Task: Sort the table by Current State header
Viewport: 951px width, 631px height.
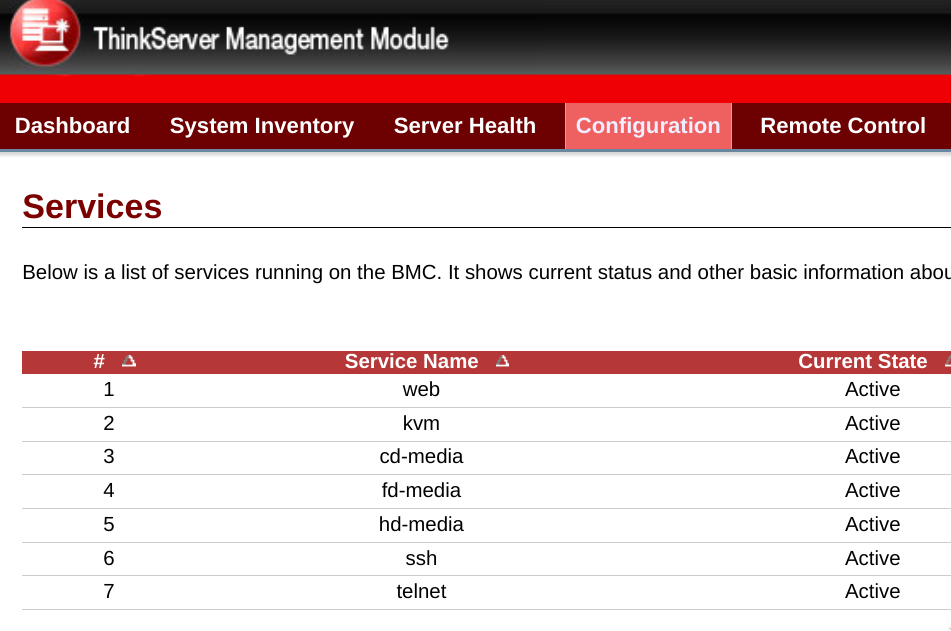Action: (x=862, y=362)
